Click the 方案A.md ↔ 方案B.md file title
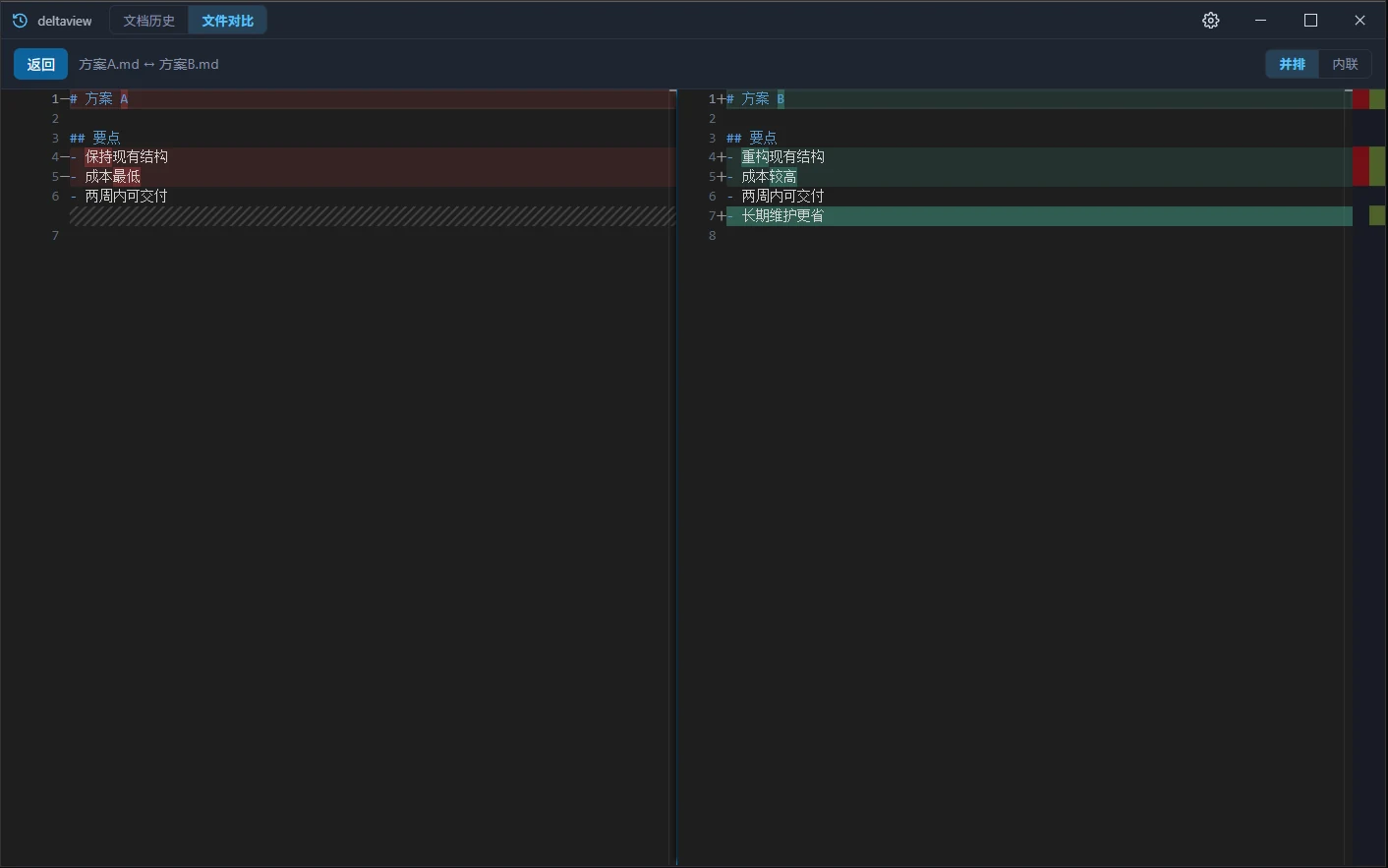1388x868 pixels. pyautogui.click(x=148, y=64)
